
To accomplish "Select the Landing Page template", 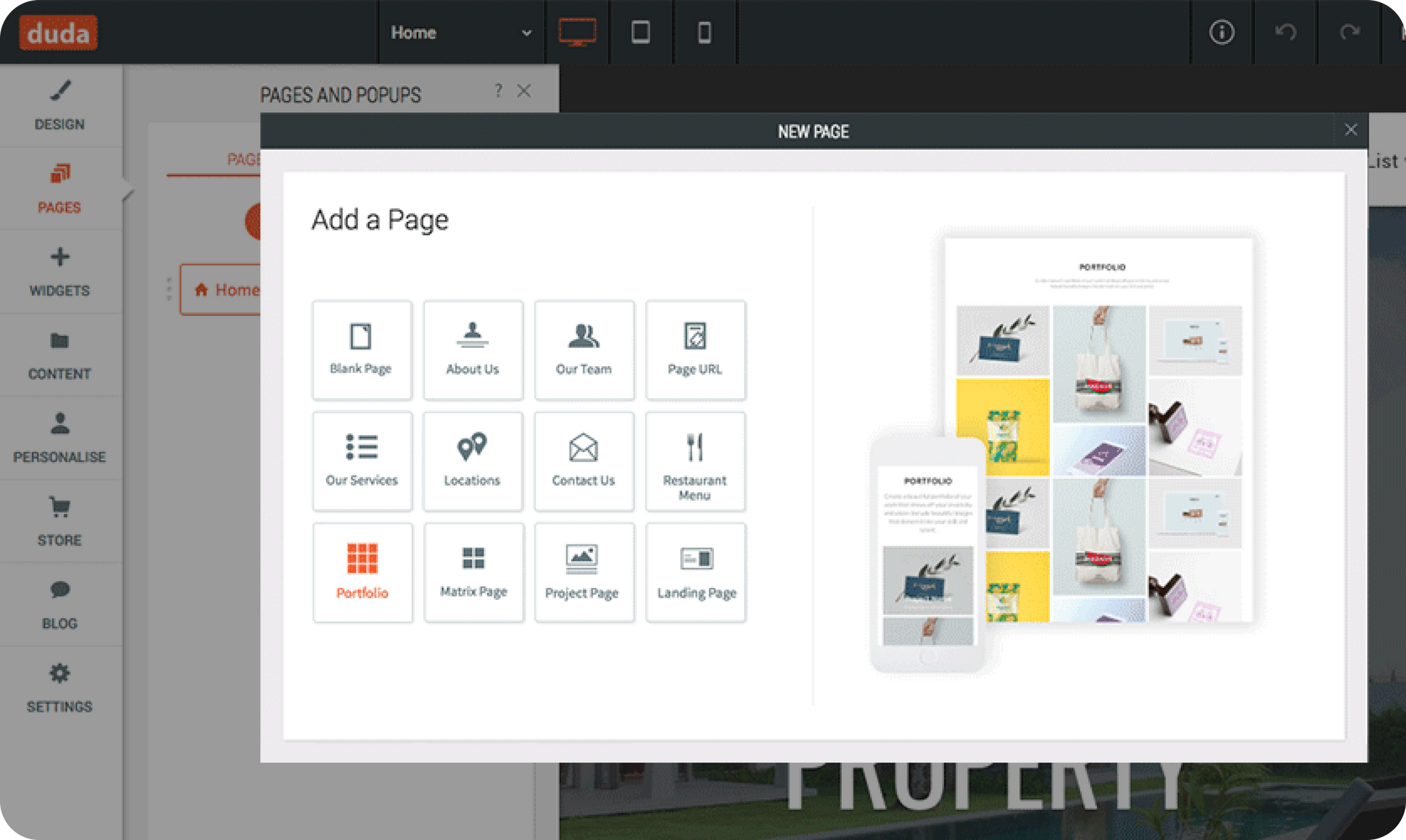I will (x=696, y=573).
